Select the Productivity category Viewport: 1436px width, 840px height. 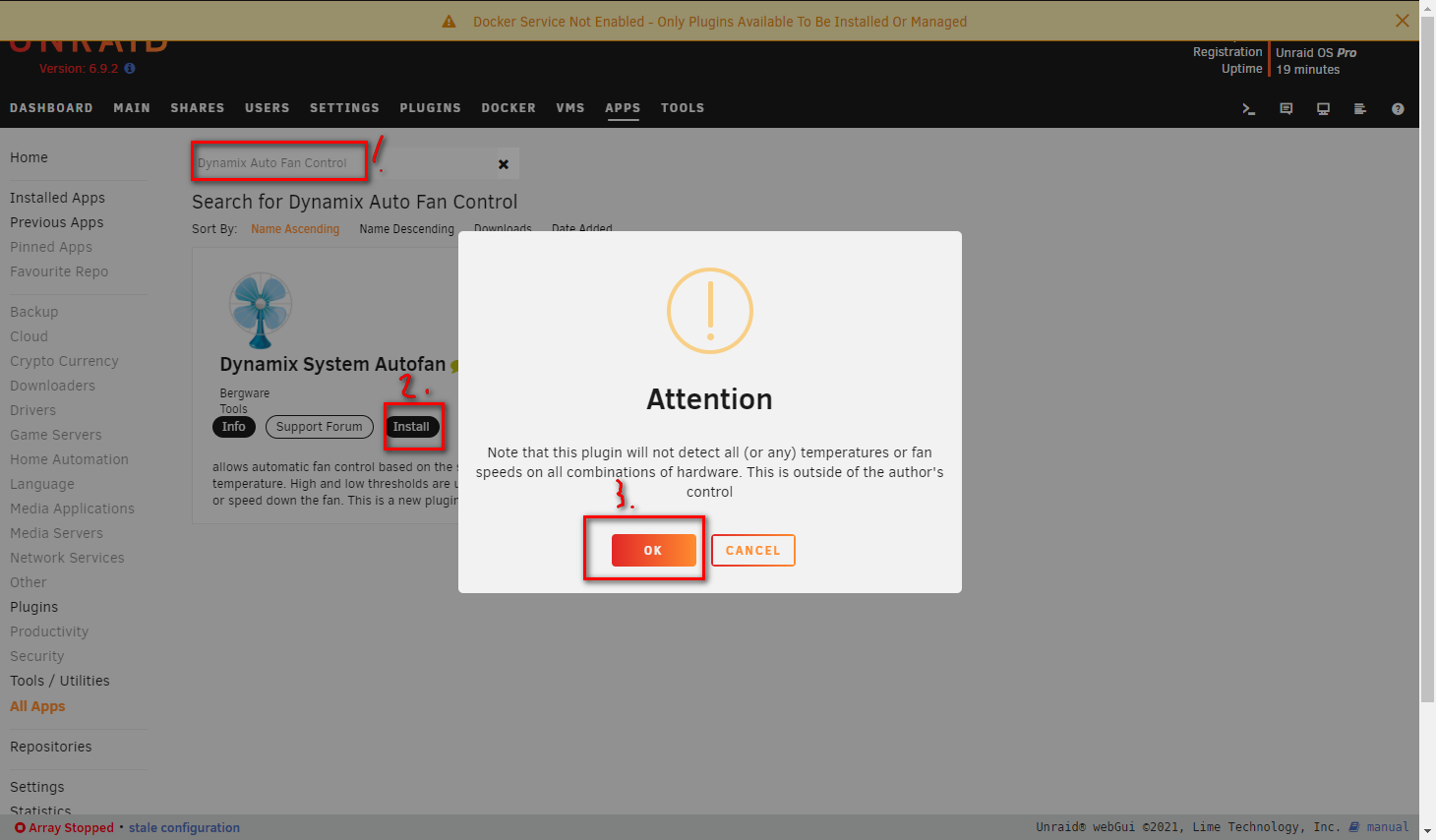point(49,631)
